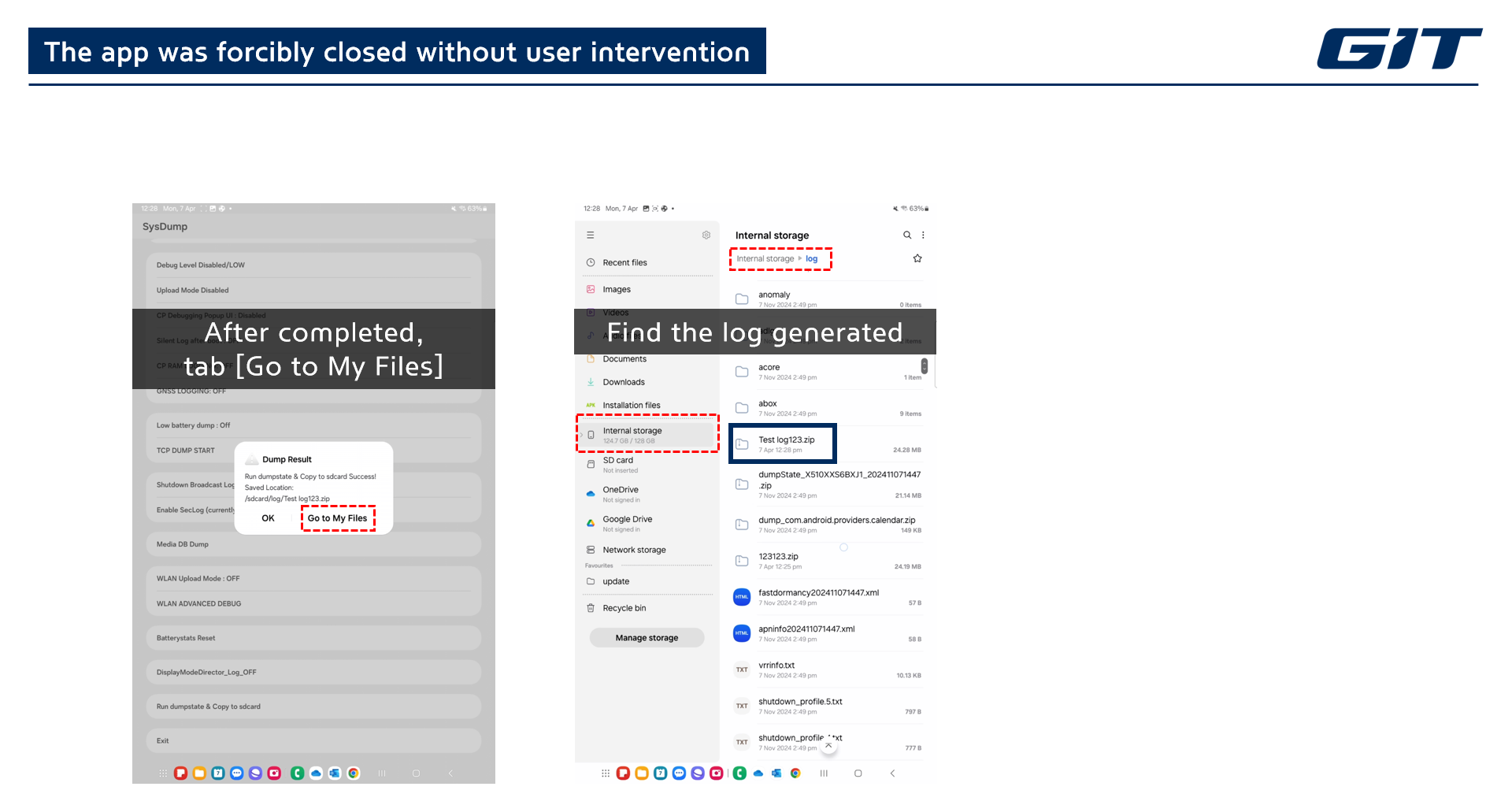Screen dimensions: 1512x805
Task: Launch OneDrive from right taskbar
Action: point(758,773)
